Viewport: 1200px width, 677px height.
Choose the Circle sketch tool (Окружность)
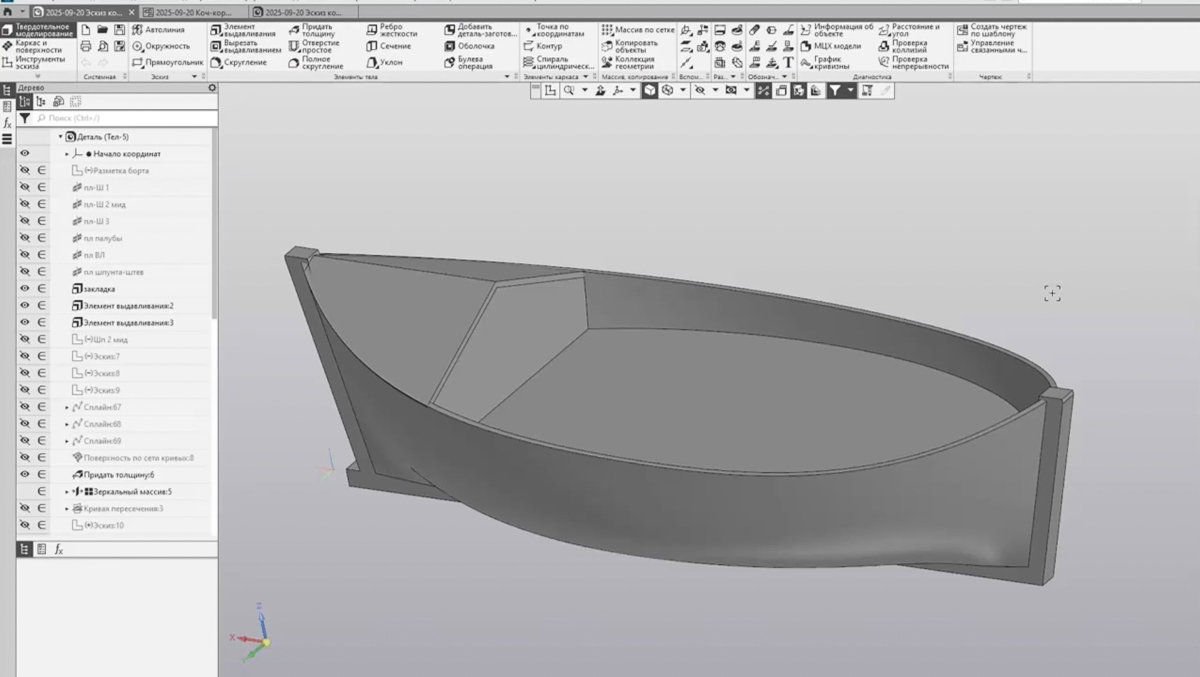pos(161,46)
